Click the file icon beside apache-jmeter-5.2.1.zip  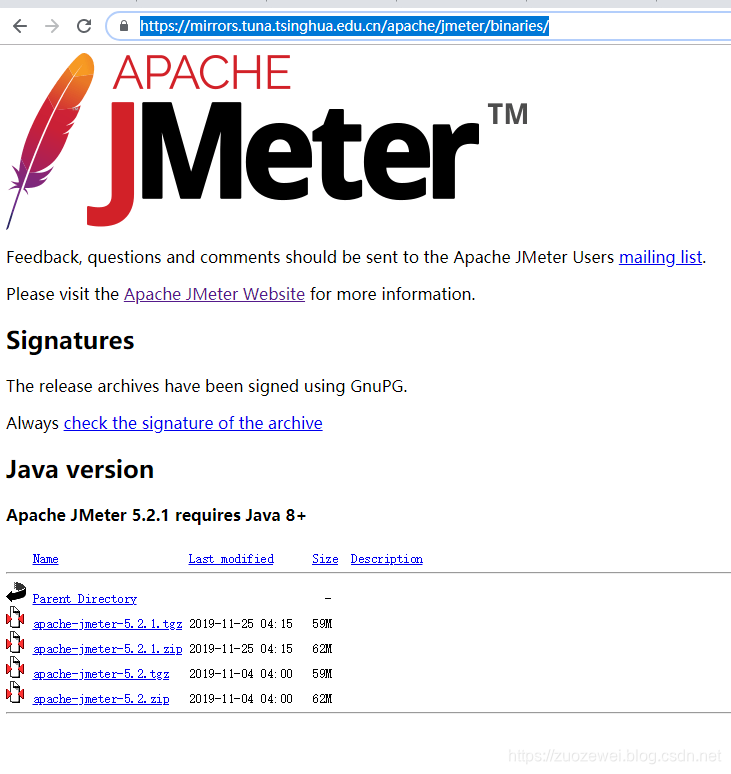point(15,643)
